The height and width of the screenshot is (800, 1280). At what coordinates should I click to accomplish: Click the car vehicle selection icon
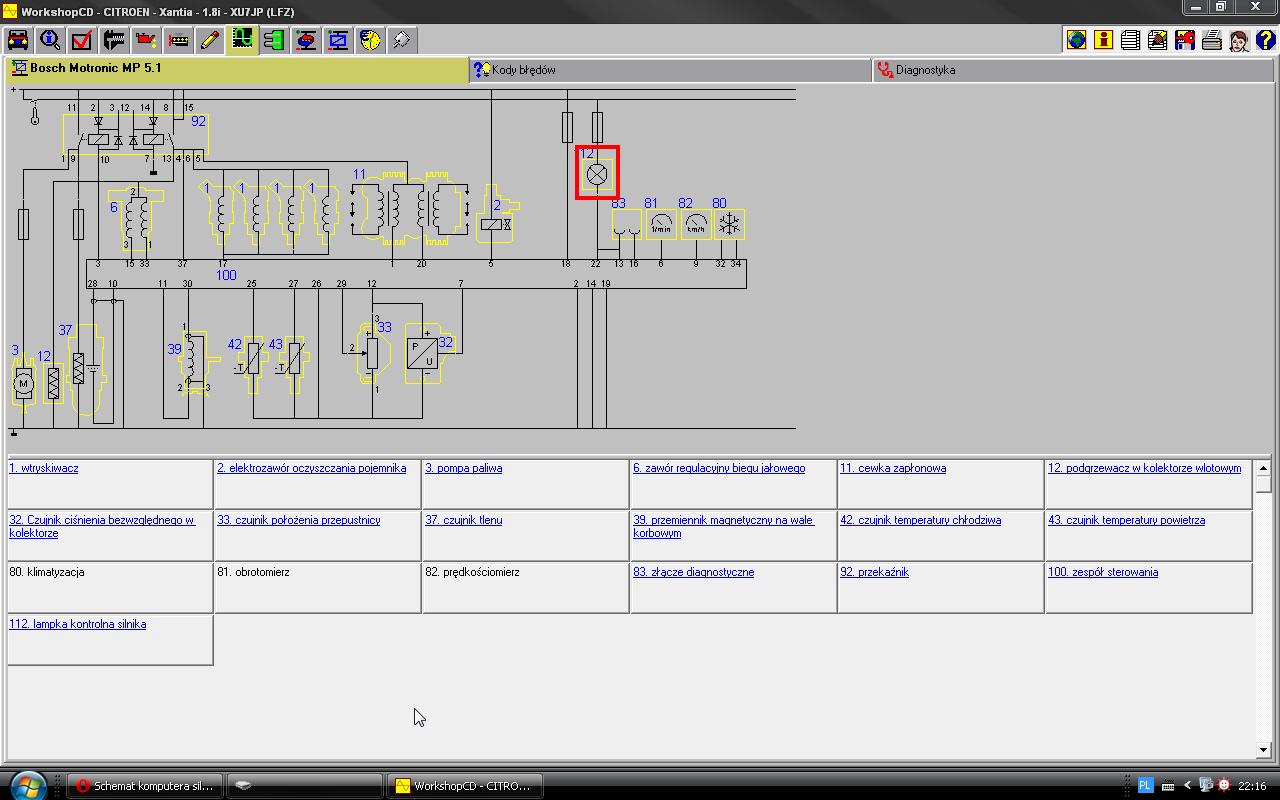tap(18, 40)
